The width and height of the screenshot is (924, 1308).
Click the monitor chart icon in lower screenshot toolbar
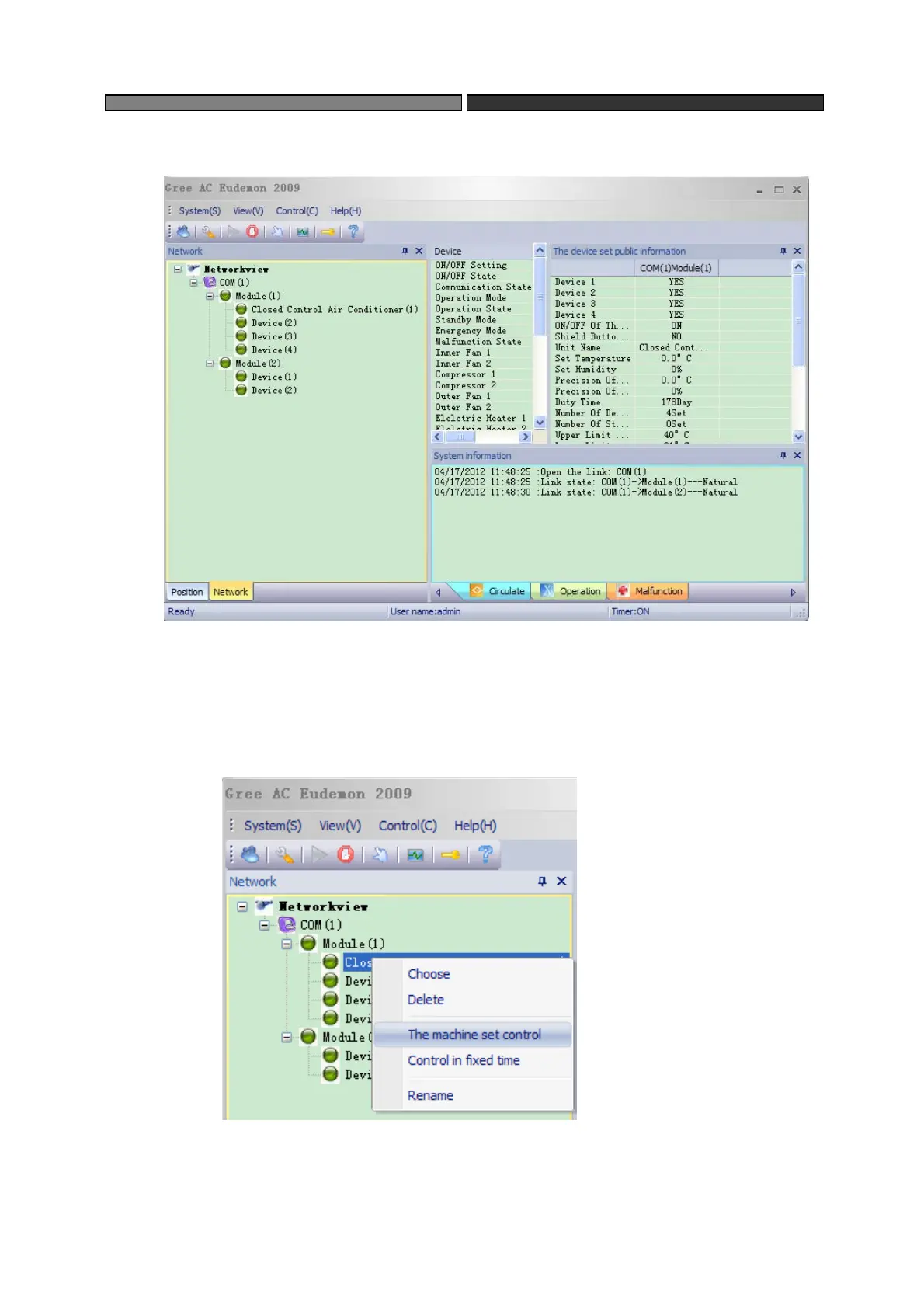pyautogui.click(x=416, y=854)
